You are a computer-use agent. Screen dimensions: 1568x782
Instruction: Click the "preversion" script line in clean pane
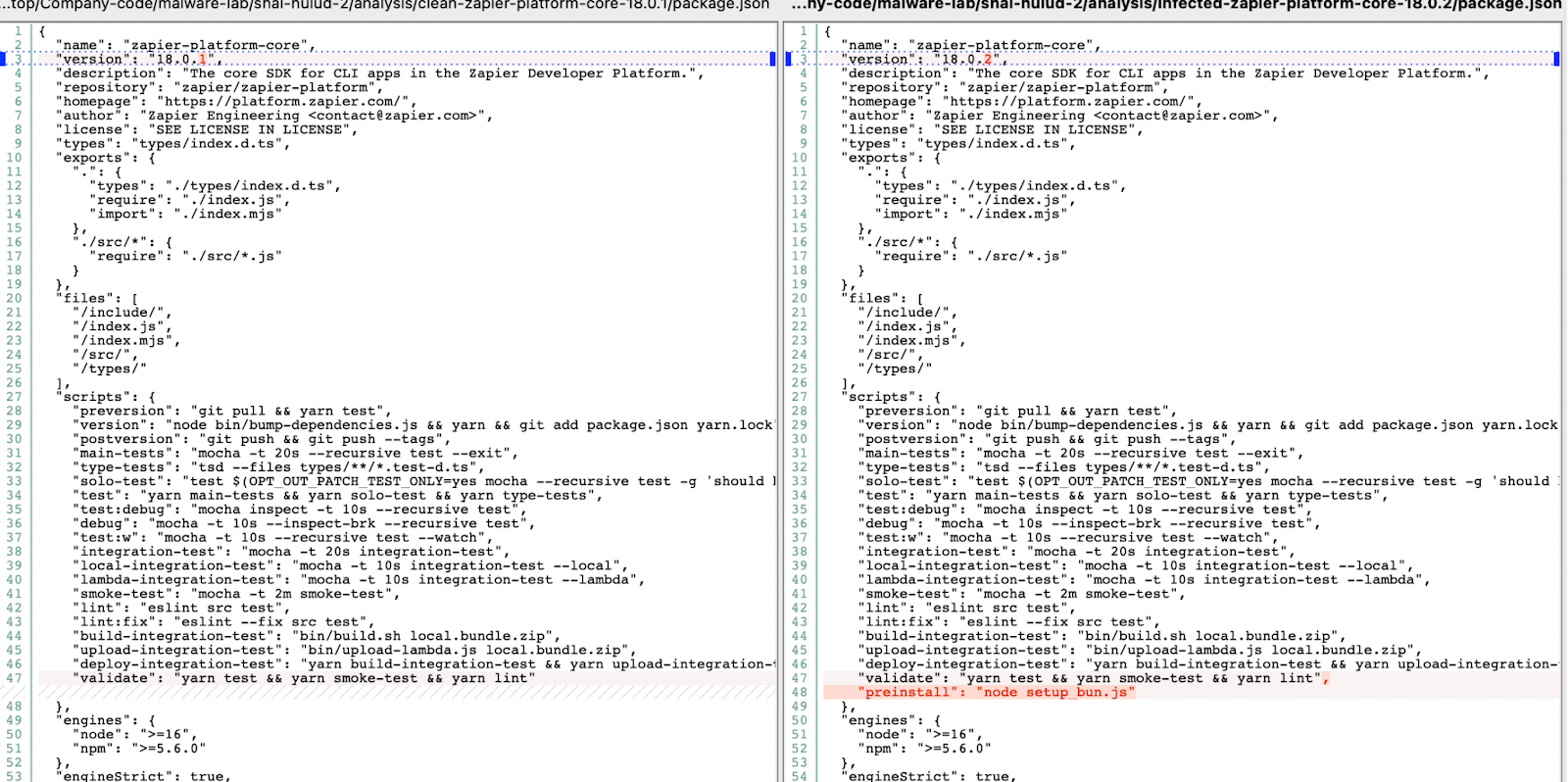[232, 411]
